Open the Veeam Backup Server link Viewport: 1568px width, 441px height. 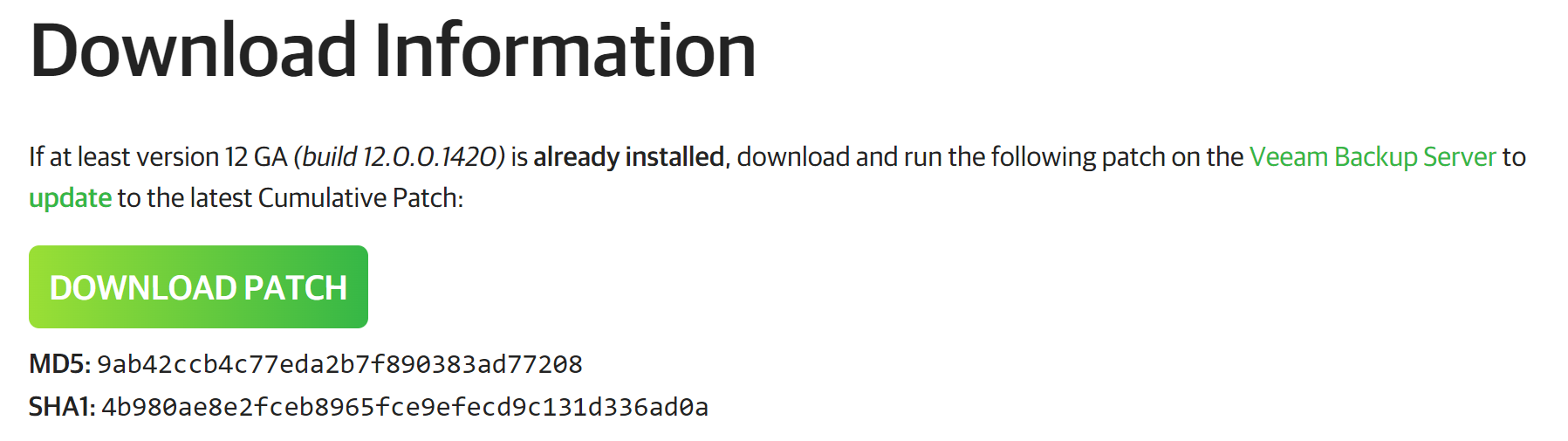[x=1373, y=156]
